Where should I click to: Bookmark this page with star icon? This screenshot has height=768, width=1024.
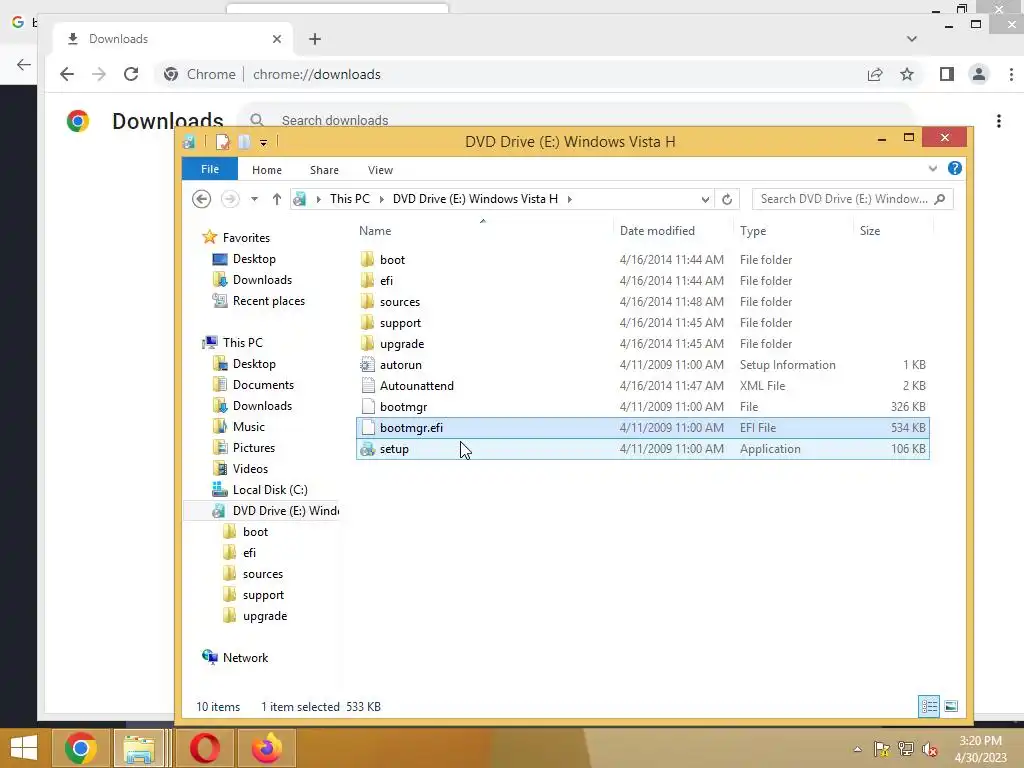point(906,74)
